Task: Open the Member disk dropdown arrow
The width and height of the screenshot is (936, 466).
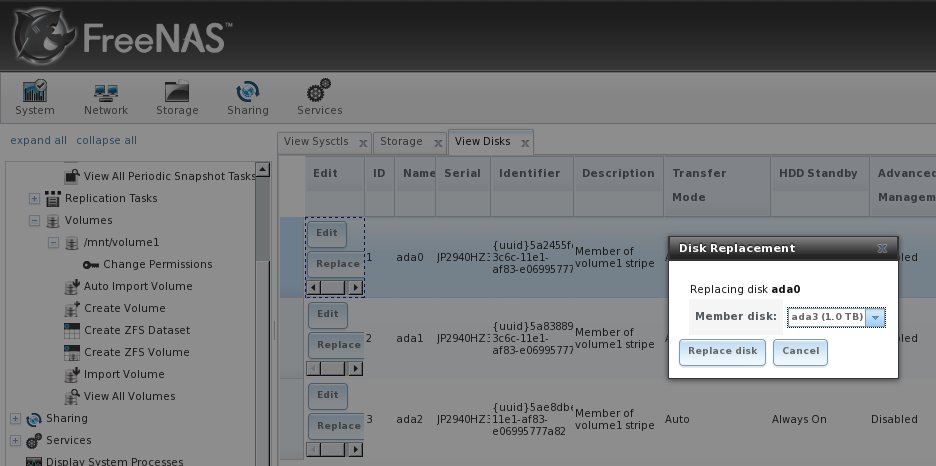Action: 875,317
